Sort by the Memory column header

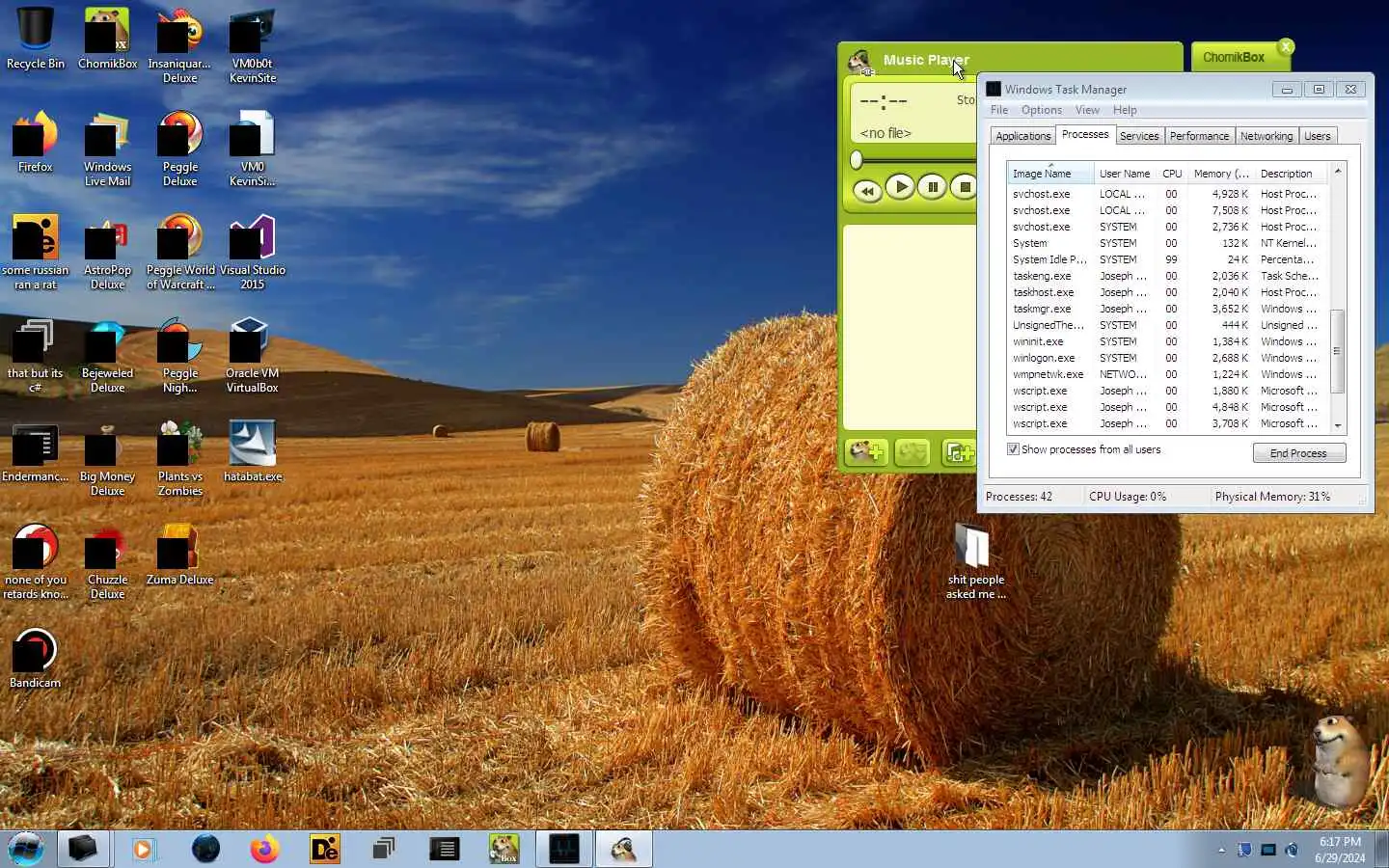click(x=1221, y=174)
